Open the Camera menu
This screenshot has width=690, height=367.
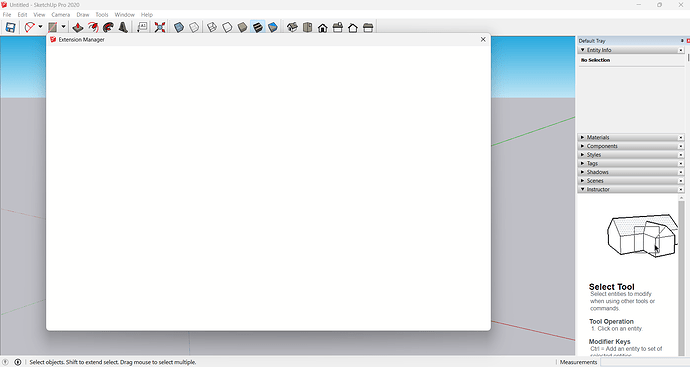coord(61,15)
